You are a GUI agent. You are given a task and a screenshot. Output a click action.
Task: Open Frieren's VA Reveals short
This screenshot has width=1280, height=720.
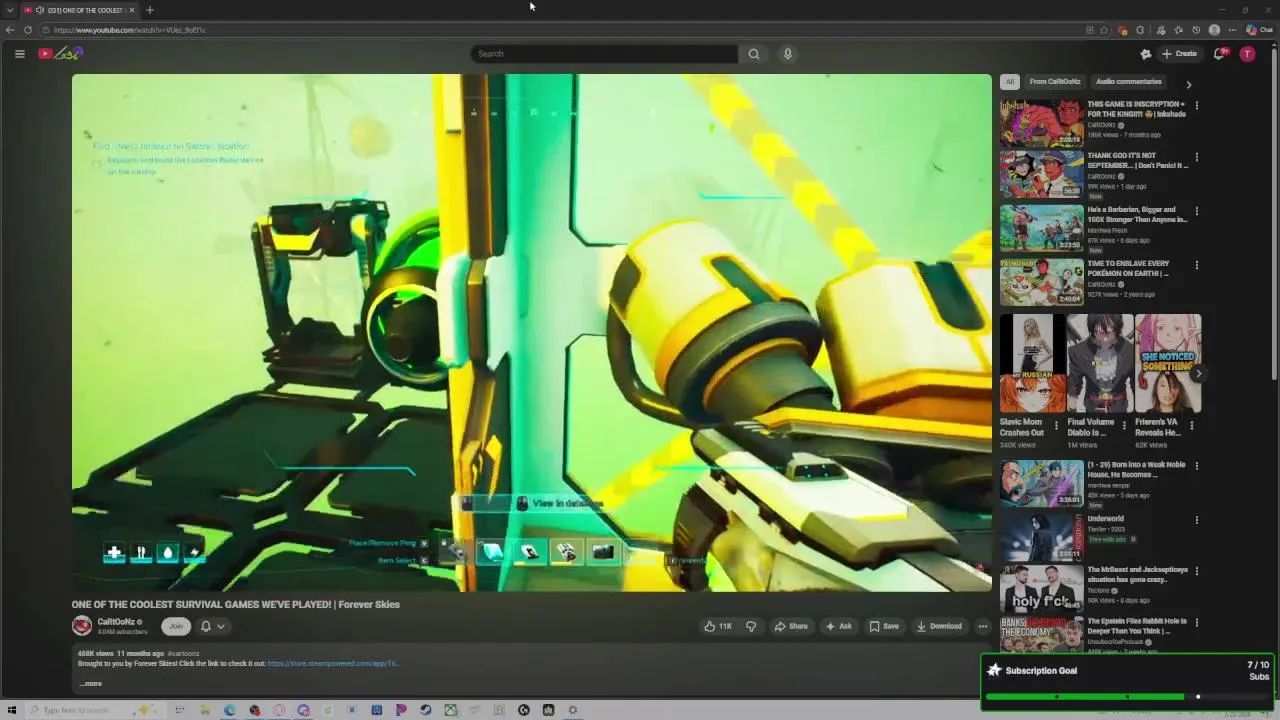point(1168,364)
